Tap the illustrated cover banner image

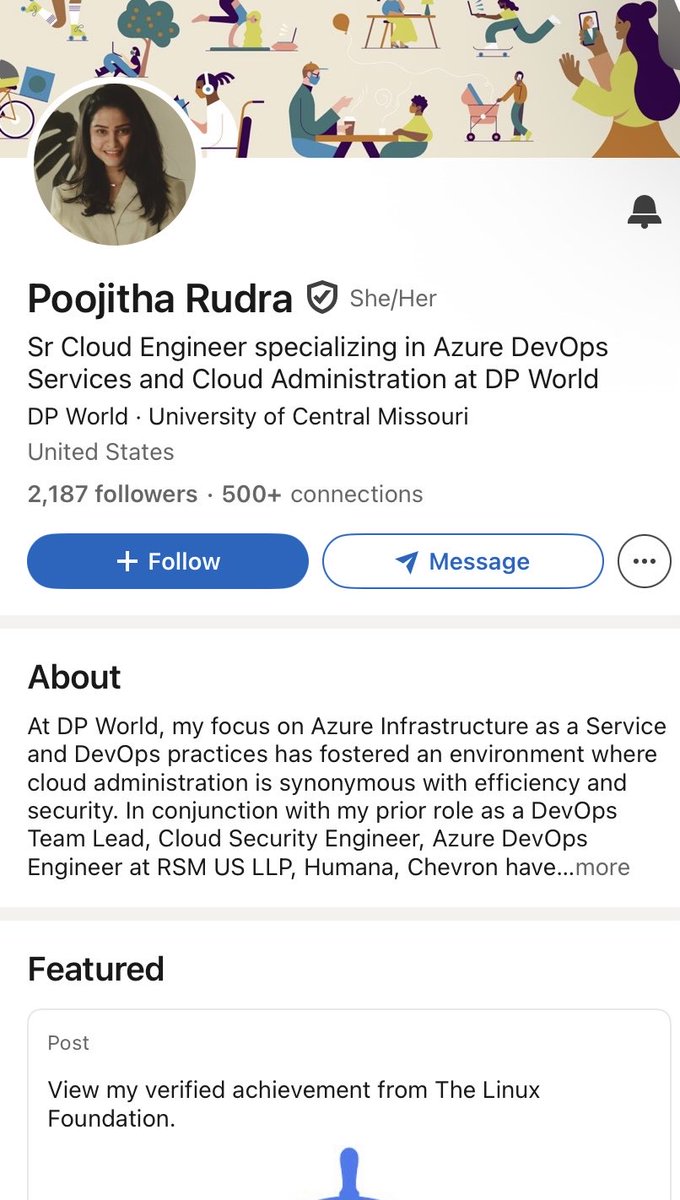point(340,79)
